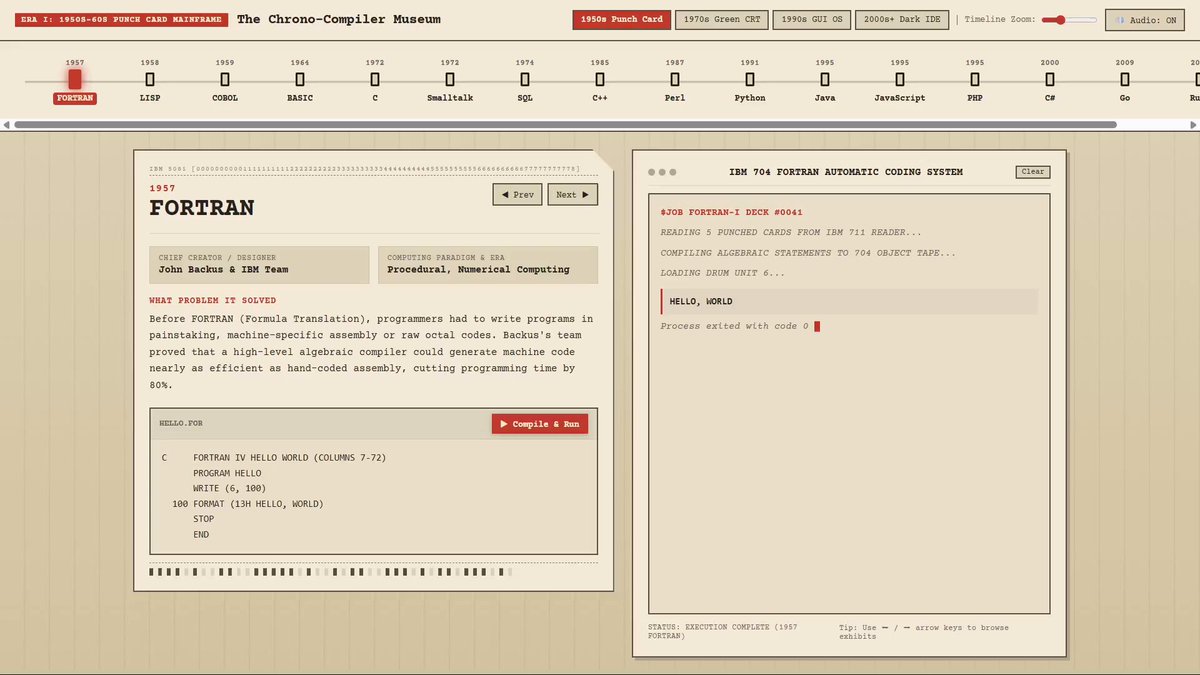Click the 'WHAT PROBLEM IT SOLVED' heading

[x=213, y=300]
